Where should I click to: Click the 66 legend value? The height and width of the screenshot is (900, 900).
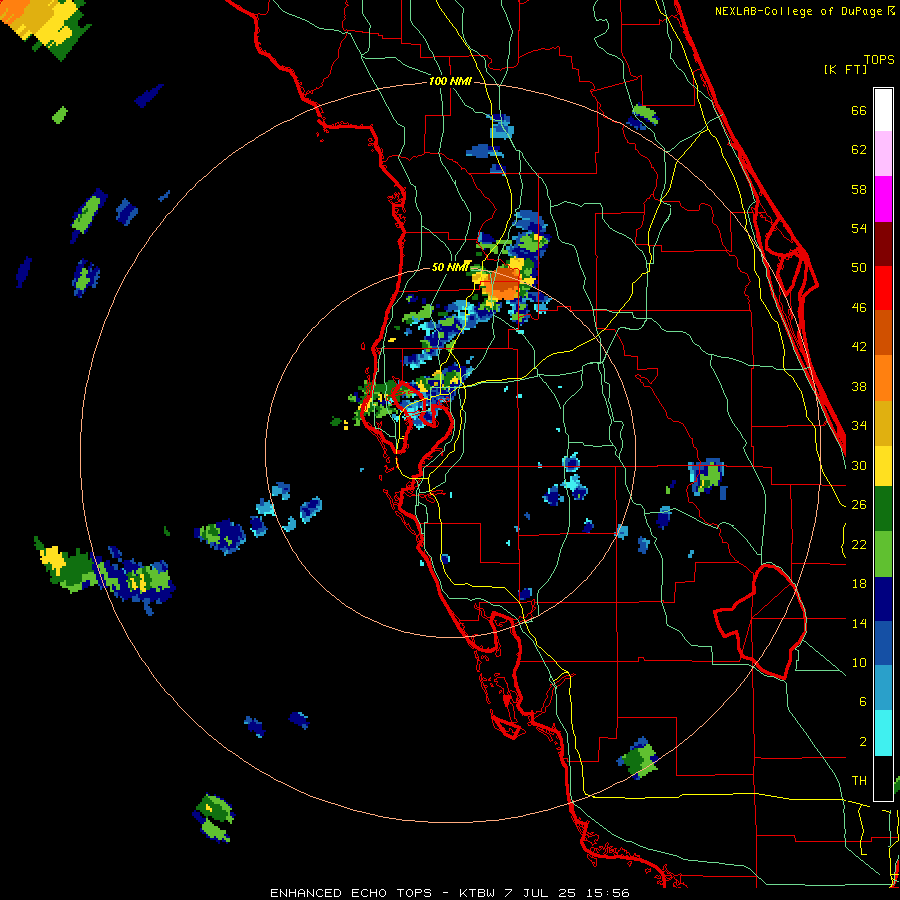[x=859, y=111]
